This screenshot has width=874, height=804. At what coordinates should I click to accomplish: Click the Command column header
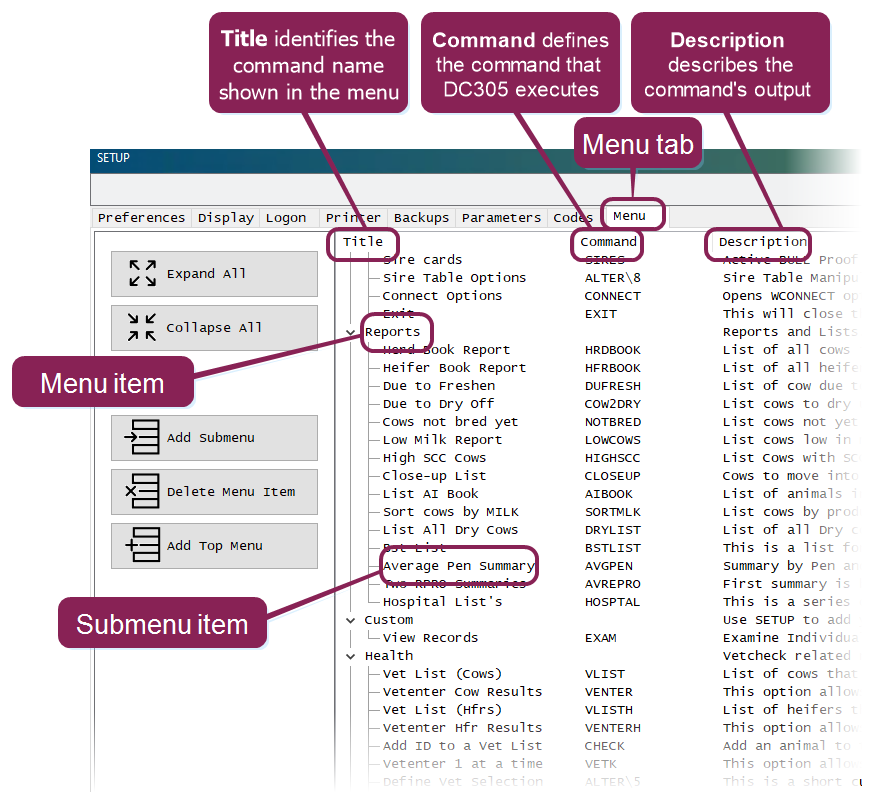pyautogui.click(x=608, y=242)
